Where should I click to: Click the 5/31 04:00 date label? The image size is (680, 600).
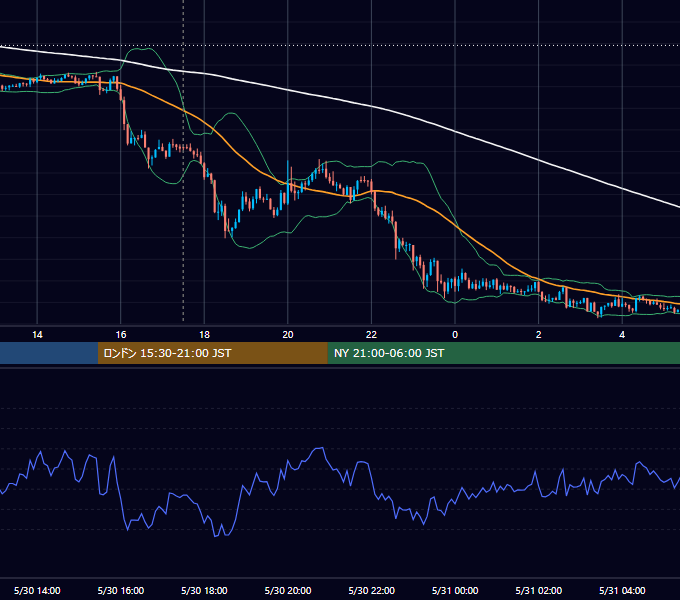tap(622, 590)
